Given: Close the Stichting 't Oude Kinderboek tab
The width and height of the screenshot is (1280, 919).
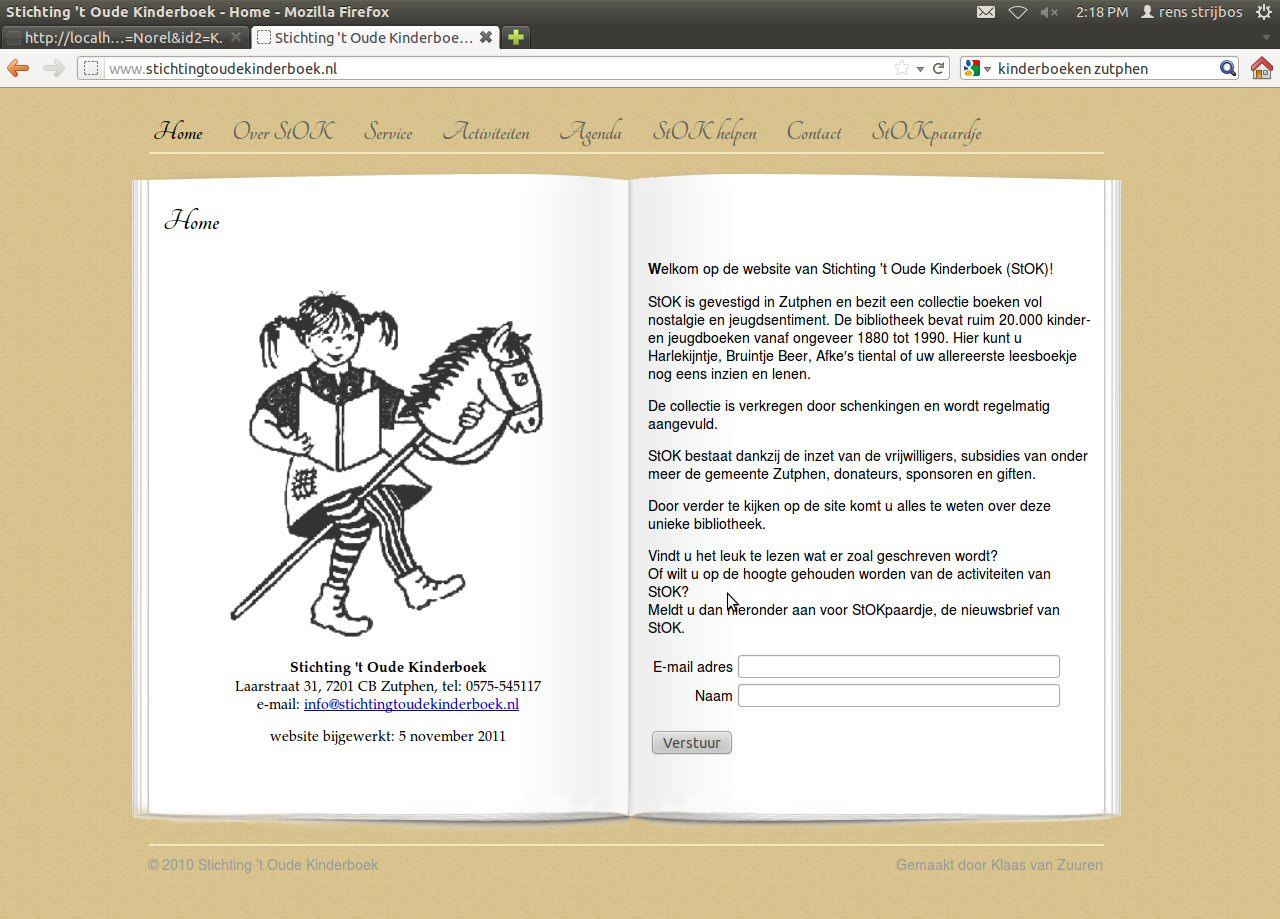Looking at the screenshot, I should click(x=486, y=37).
